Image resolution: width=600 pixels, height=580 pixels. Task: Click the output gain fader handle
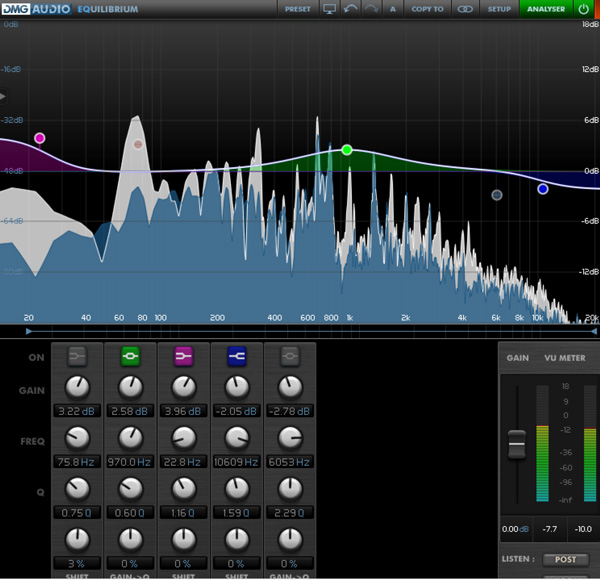pos(517,444)
